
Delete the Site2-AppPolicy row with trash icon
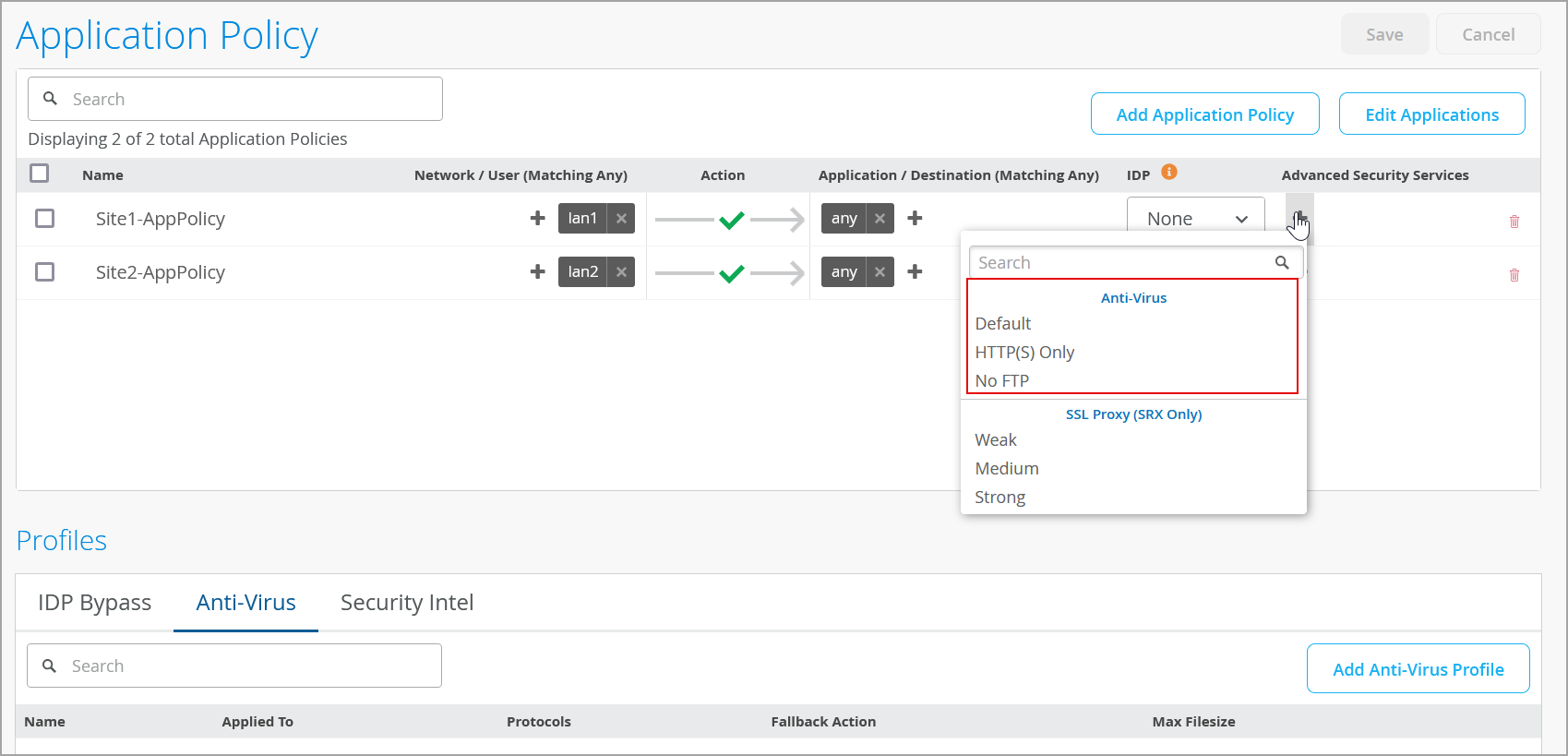(x=1514, y=275)
